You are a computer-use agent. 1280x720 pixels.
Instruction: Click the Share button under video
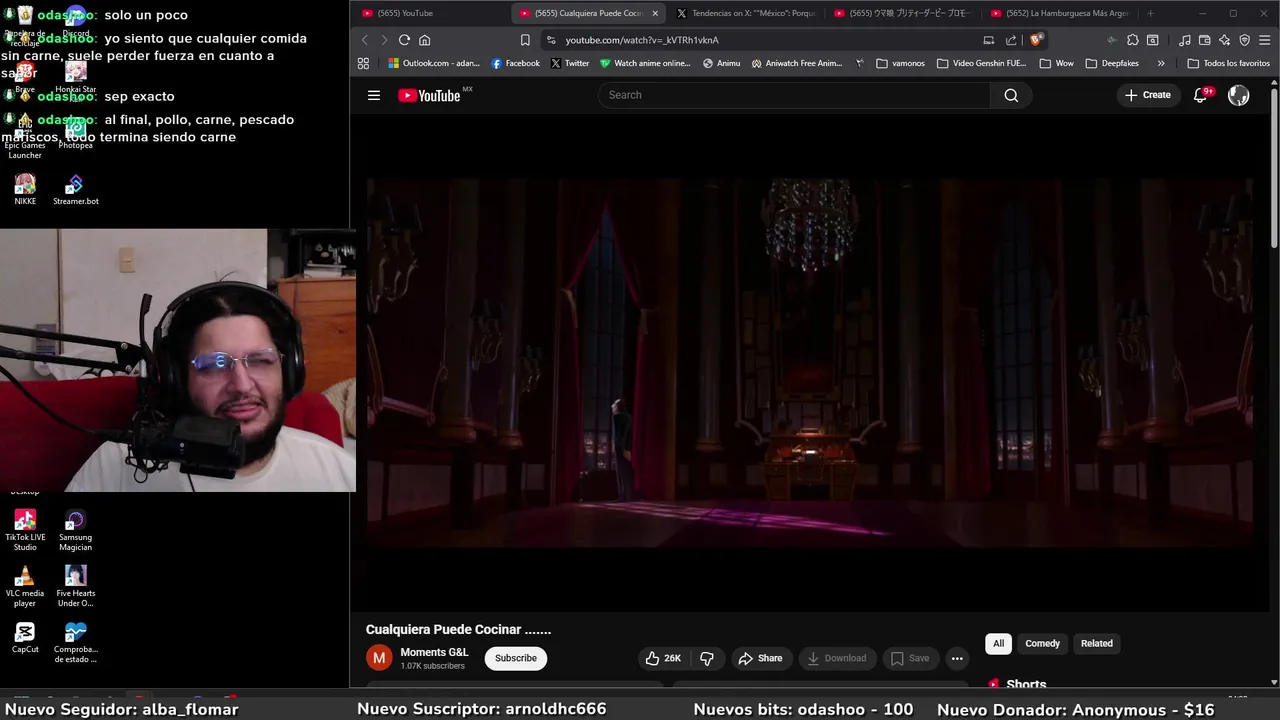tap(760, 658)
